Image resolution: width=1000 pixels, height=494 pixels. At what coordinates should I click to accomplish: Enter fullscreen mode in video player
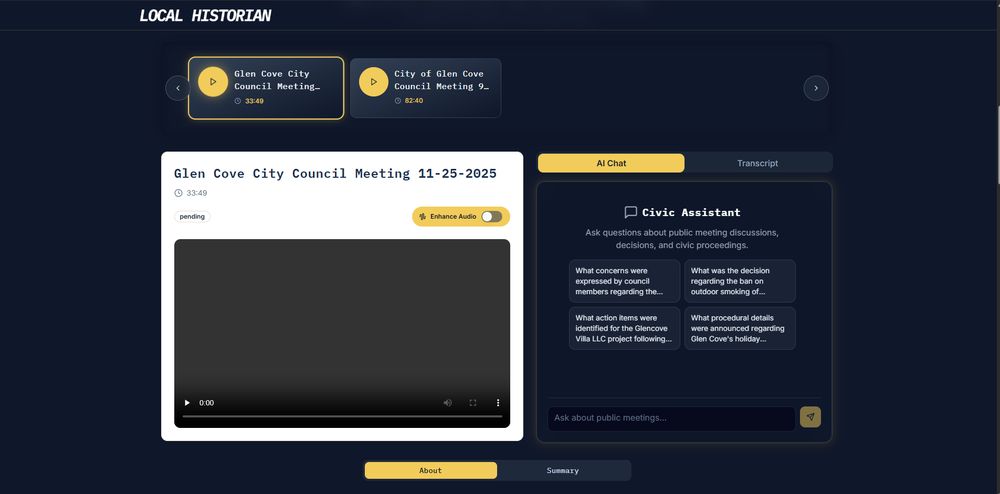tap(473, 403)
